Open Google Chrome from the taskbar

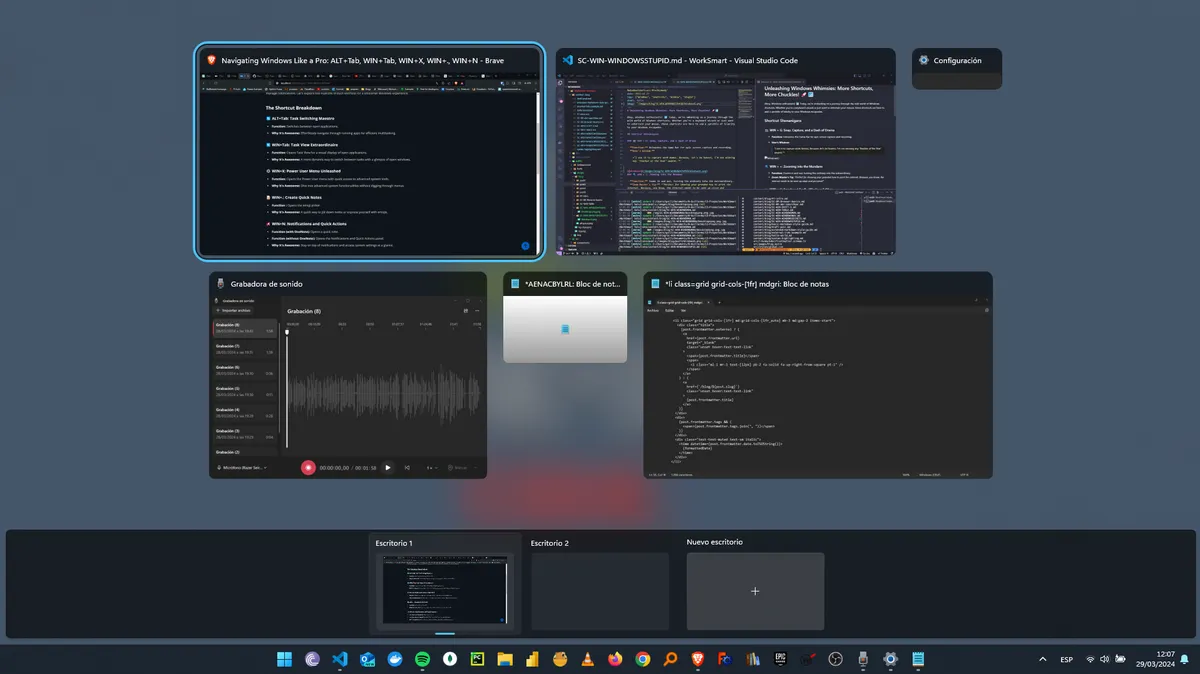(x=642, y=659)
